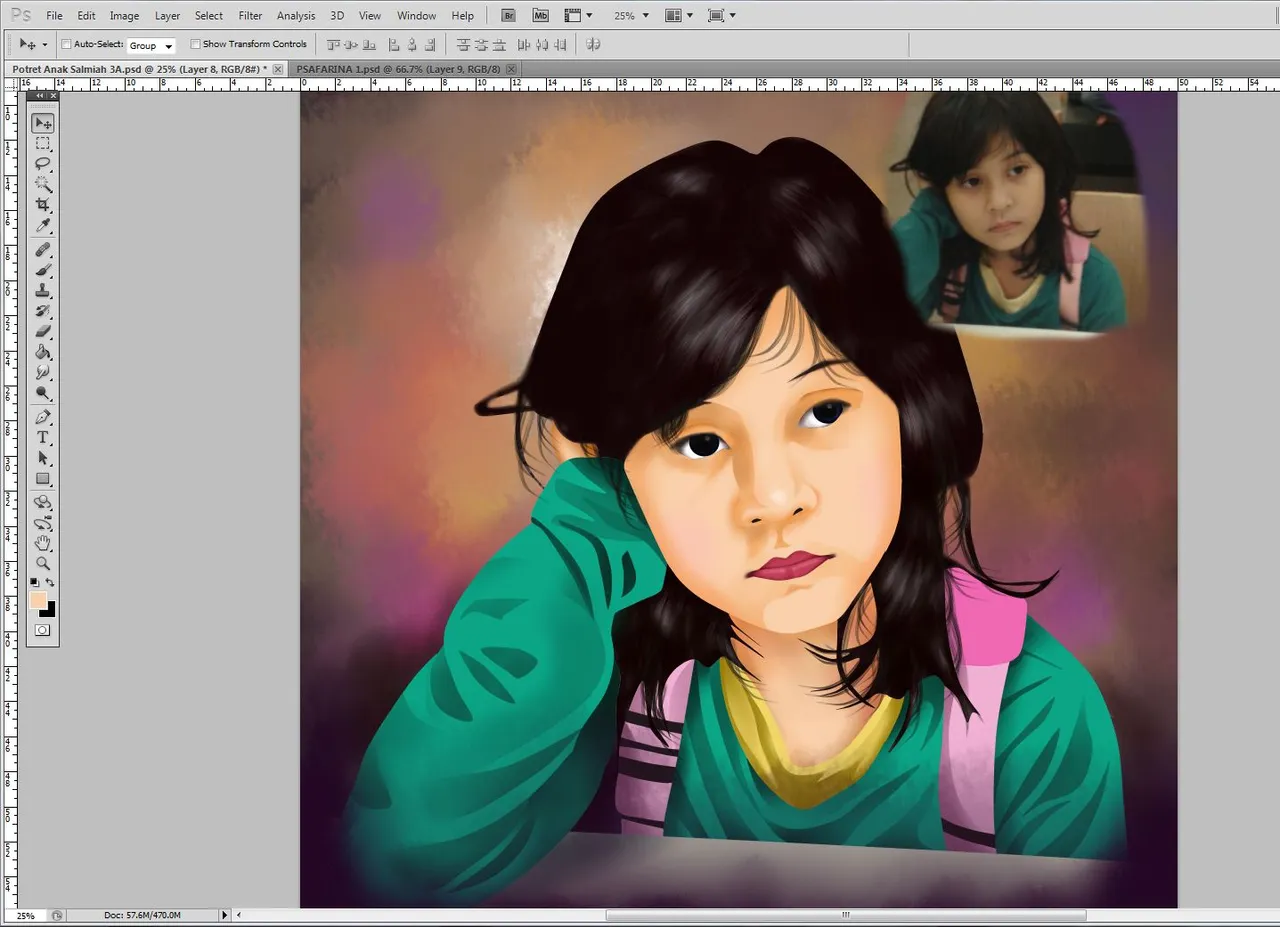The image size is (1280, 927).
Task: Select the Horizontal Type tool
Action: (43, 437)
